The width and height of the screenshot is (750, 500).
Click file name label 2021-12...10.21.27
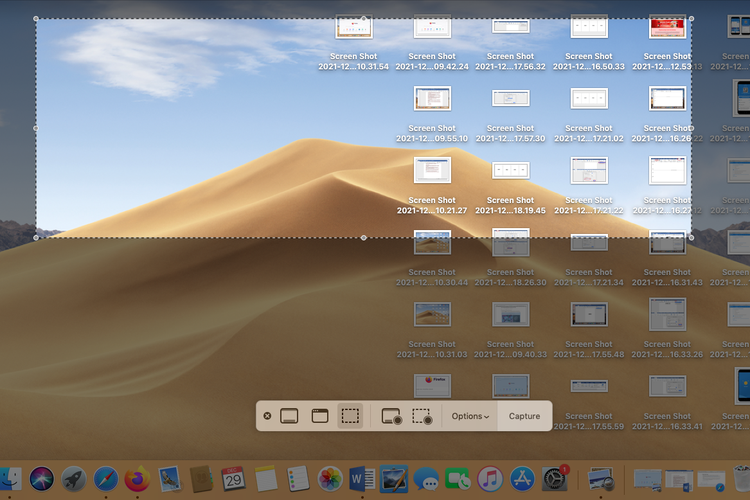pyautogui.click(x=432, y=211)
